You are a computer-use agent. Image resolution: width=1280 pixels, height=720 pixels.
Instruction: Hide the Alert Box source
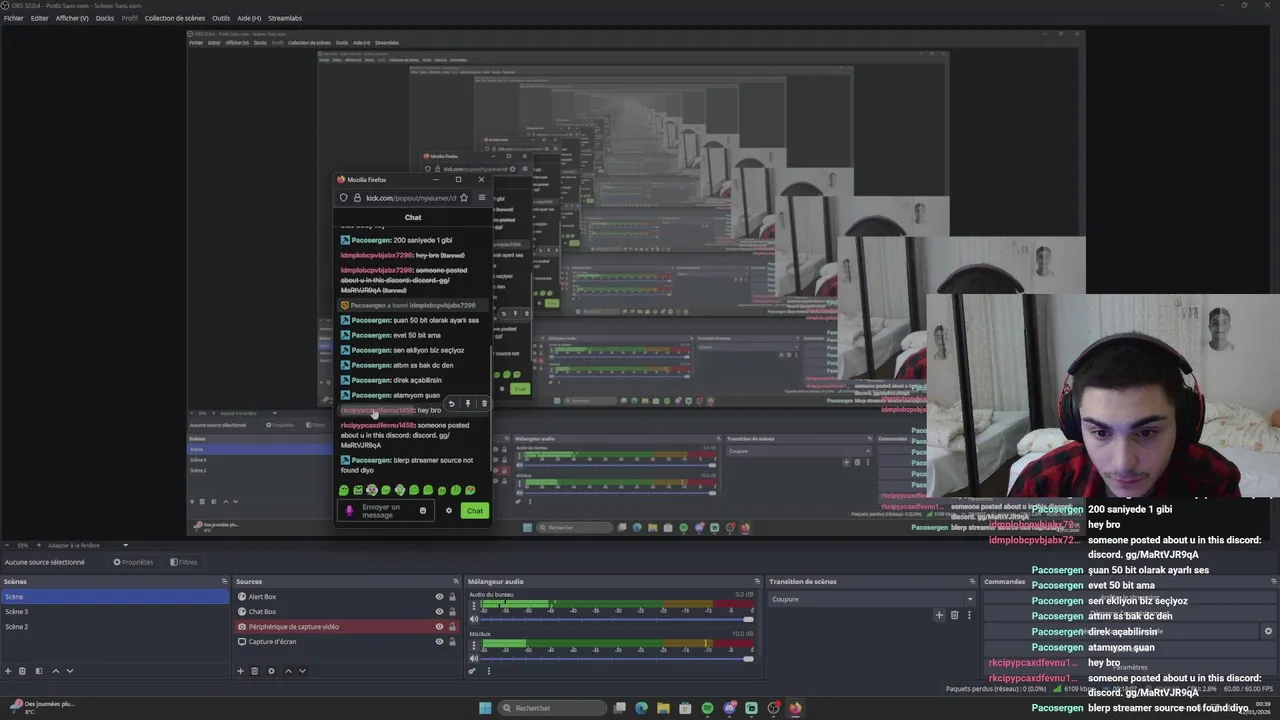point(439,597)
